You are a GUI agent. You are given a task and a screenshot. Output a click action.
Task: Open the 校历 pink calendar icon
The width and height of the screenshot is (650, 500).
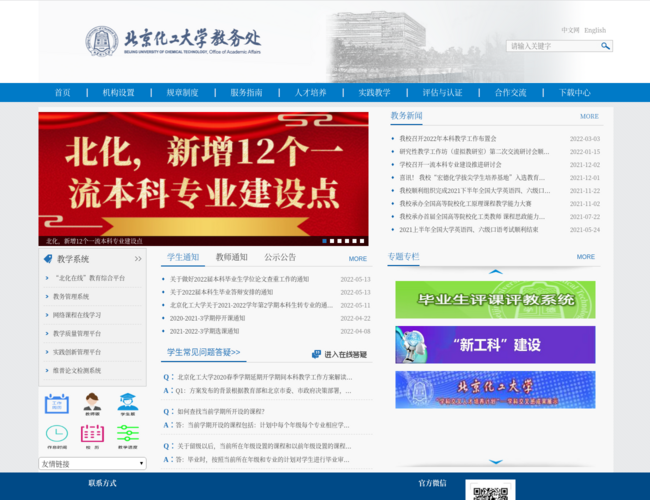[92, 437]
